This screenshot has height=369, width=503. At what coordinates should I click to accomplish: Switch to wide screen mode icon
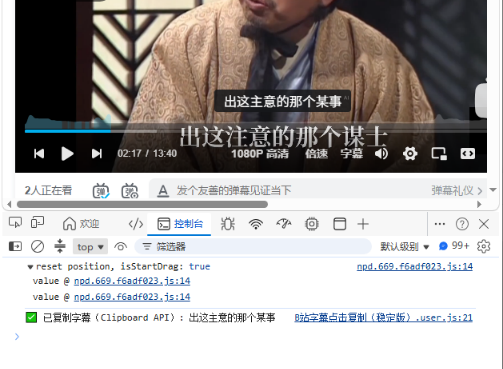[x=468, y=154]
